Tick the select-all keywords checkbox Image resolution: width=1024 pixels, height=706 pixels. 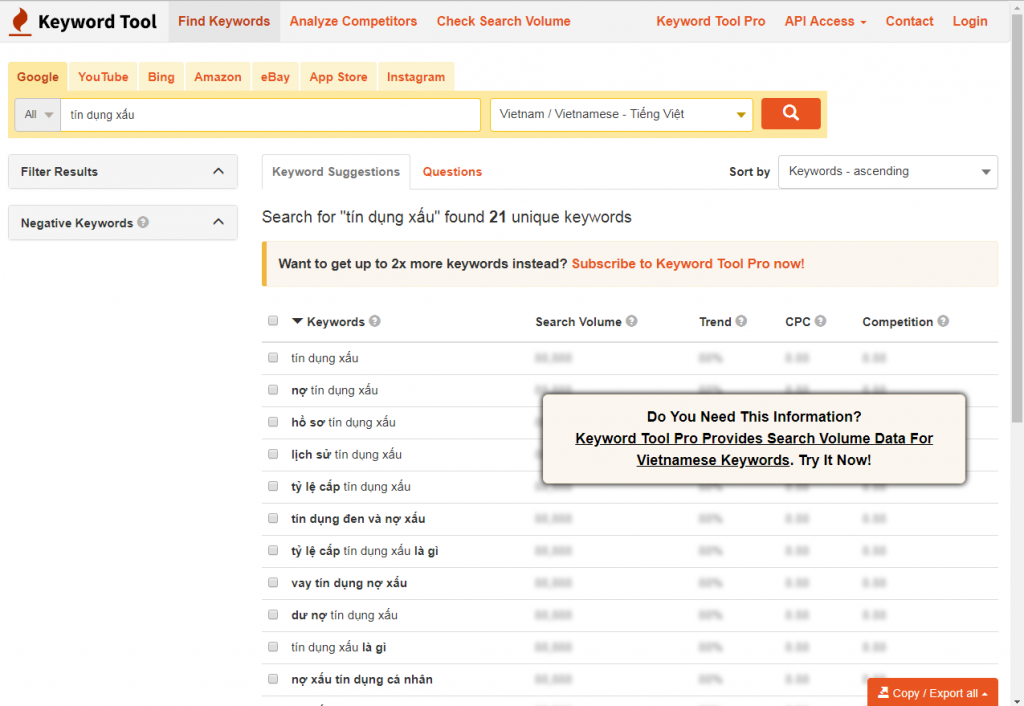pyautogui.click(x=273, y=320)
